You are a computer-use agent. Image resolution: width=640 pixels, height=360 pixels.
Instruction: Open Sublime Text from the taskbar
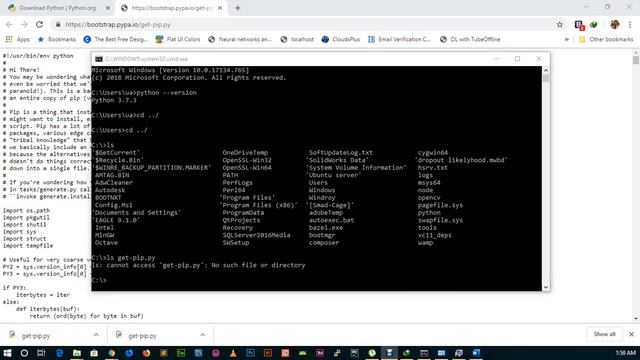click(x=164, y=353)
